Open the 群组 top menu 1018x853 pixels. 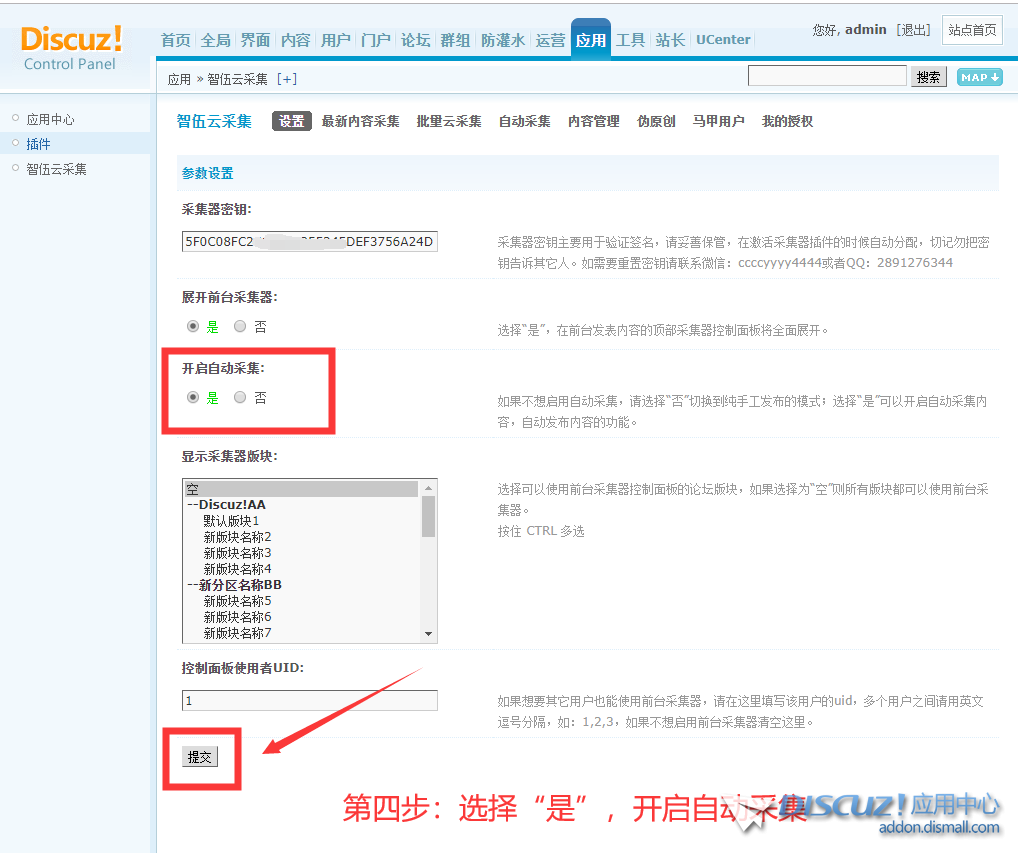click(455, 40)
